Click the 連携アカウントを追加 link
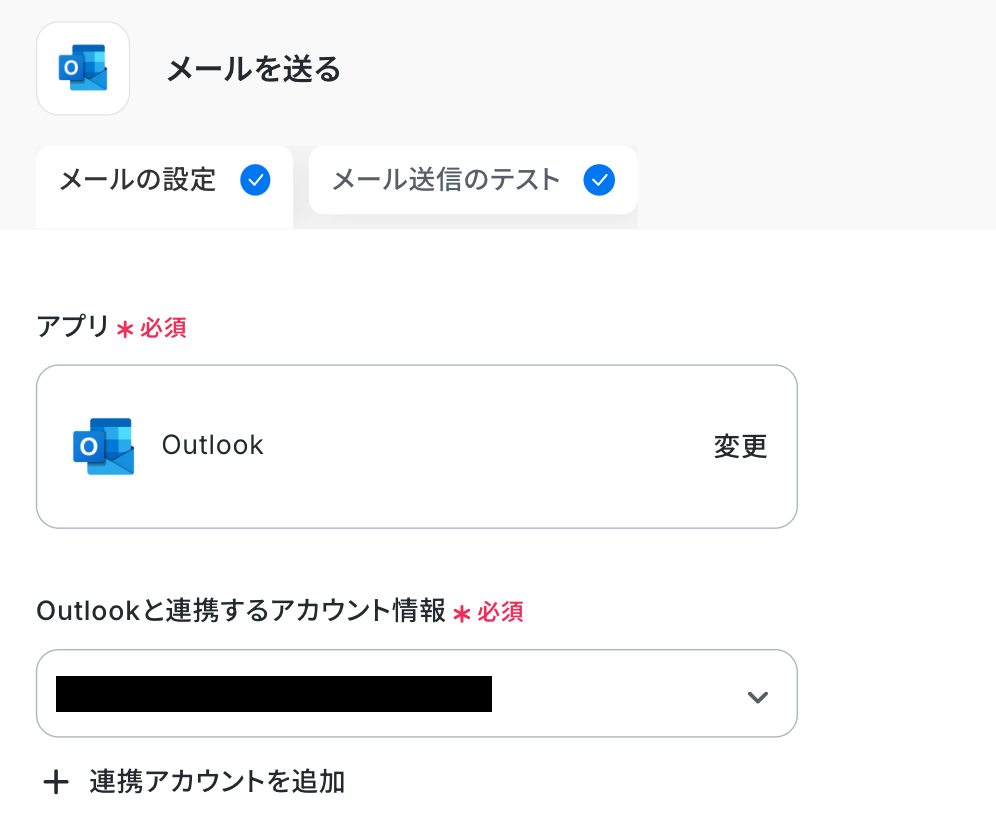This screenshot has height=818, width=996. pyautogui.click(x=217, y=782)
